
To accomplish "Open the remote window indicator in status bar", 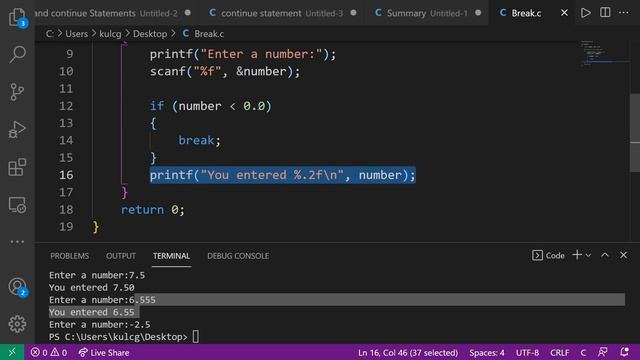I will [x=12, y=352].
